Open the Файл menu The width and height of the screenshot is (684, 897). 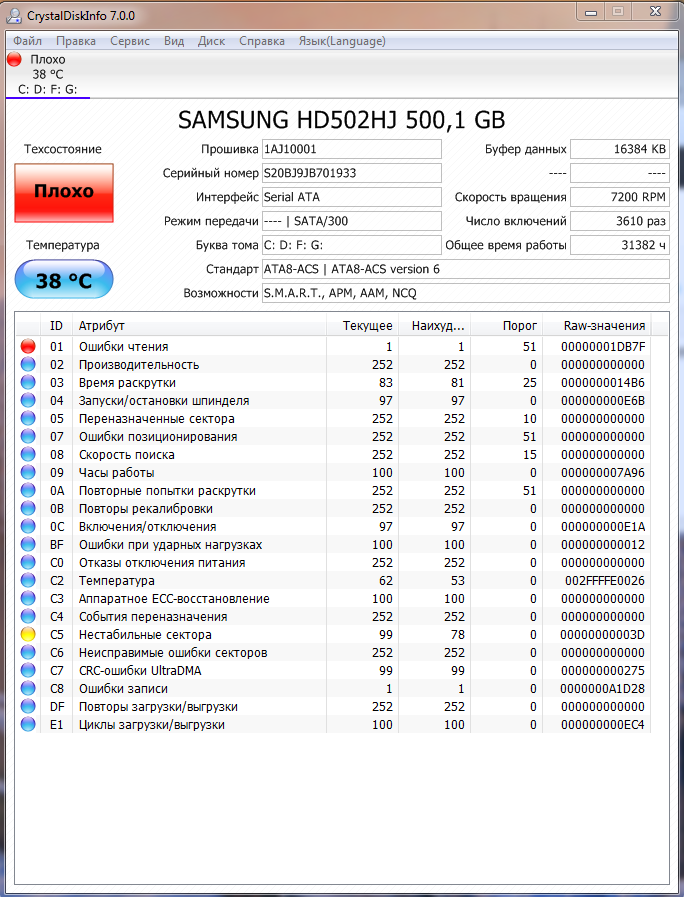tap(27, 41)
